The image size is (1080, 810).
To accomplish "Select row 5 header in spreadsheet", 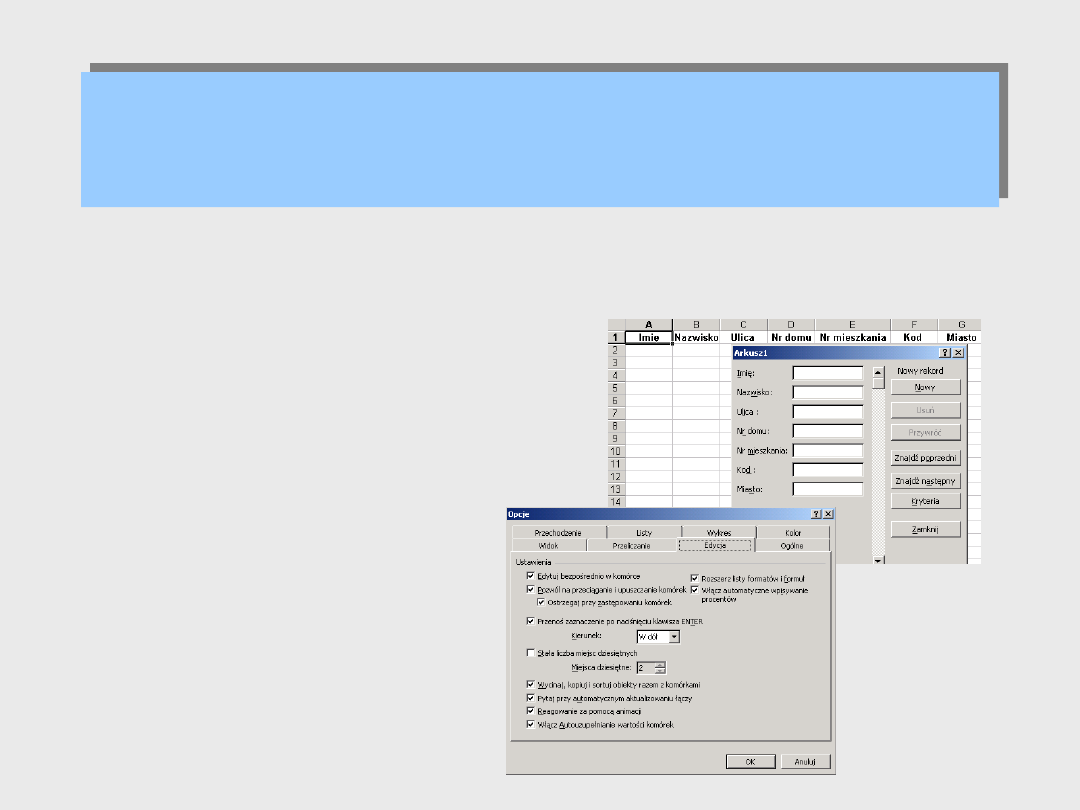I will point(616,388).
